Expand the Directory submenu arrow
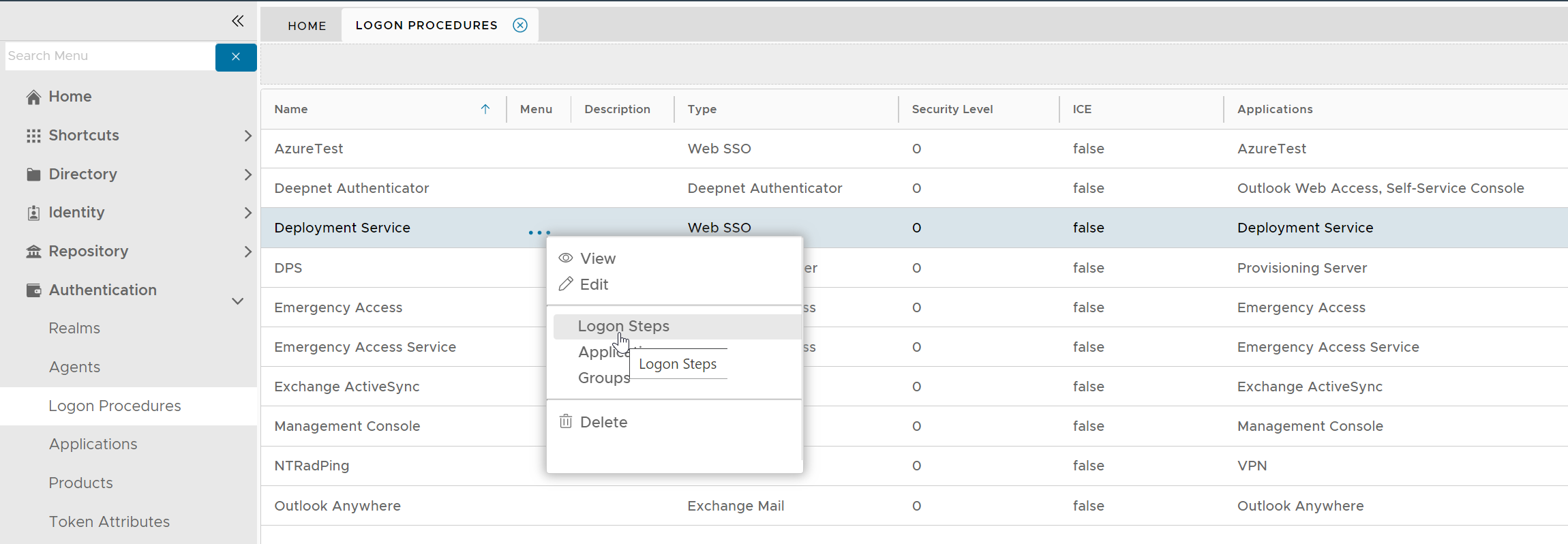 247,175
